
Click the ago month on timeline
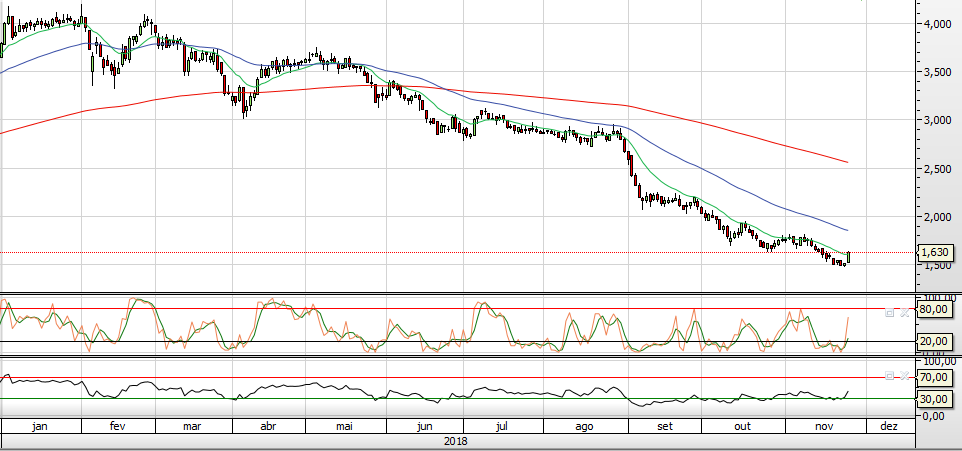(585, 426)
